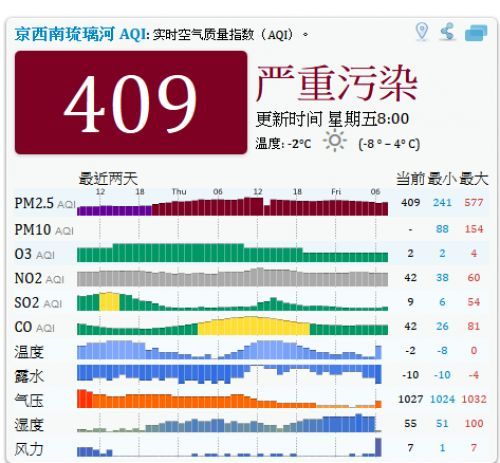Click the 露水 dew point chart
Image resolution: width=500 pixels, height=463 pixels.
point(229,374)
